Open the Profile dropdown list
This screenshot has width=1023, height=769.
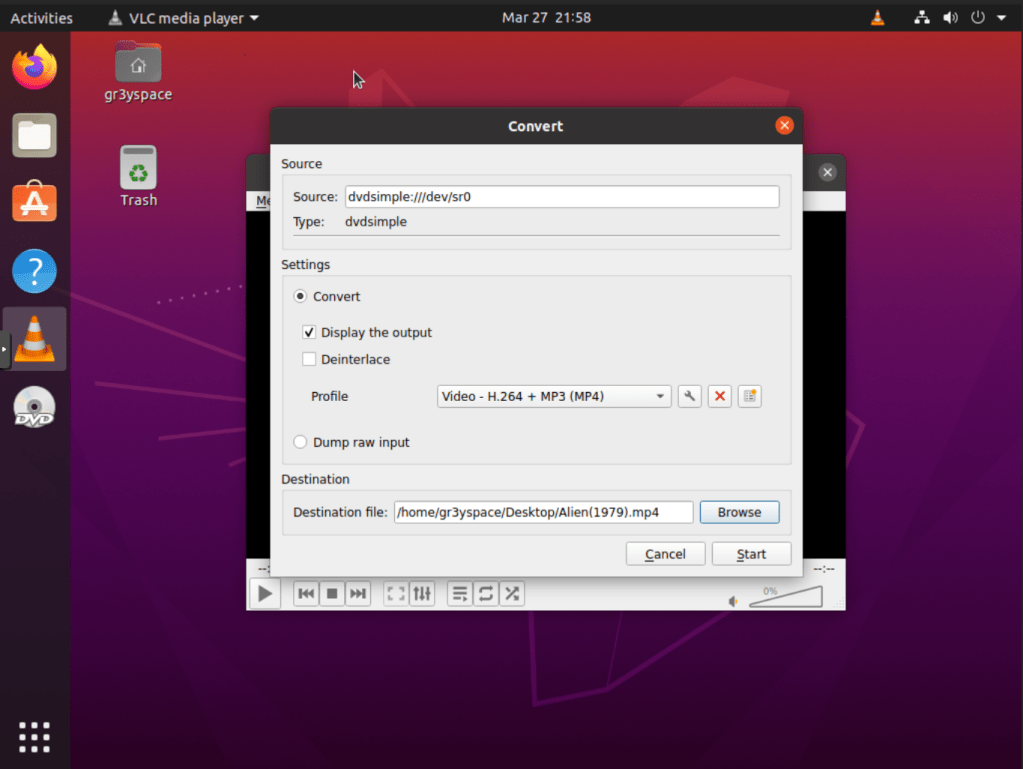(554, 397)
